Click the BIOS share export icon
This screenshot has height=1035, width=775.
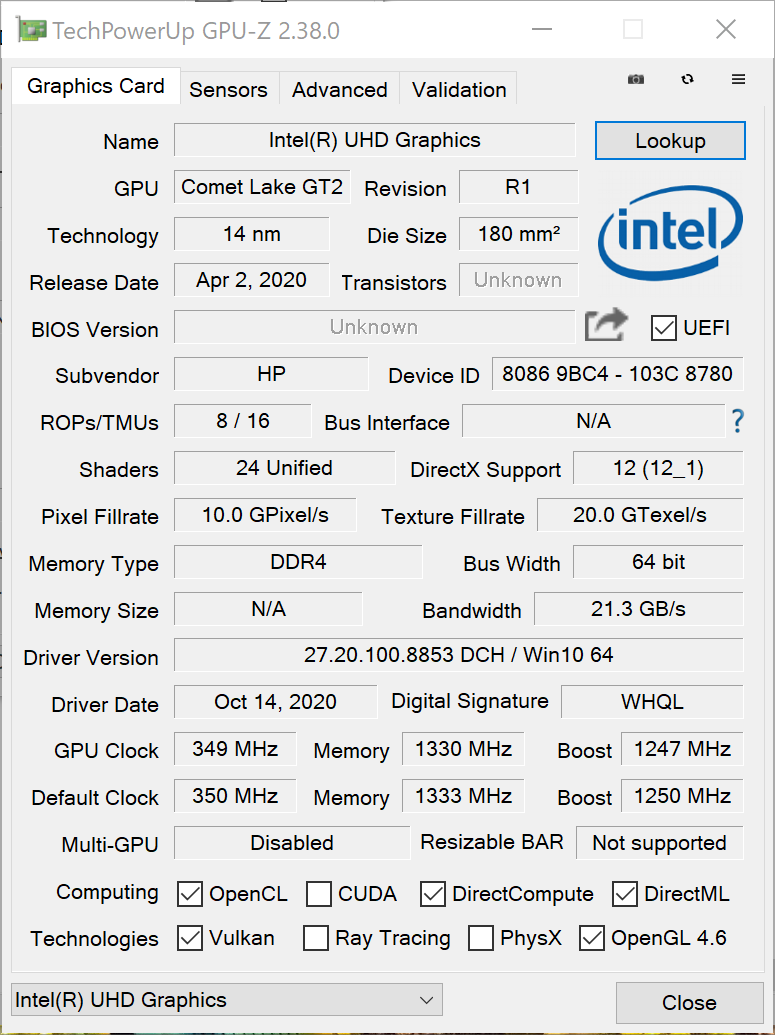(x=606, y=326)
